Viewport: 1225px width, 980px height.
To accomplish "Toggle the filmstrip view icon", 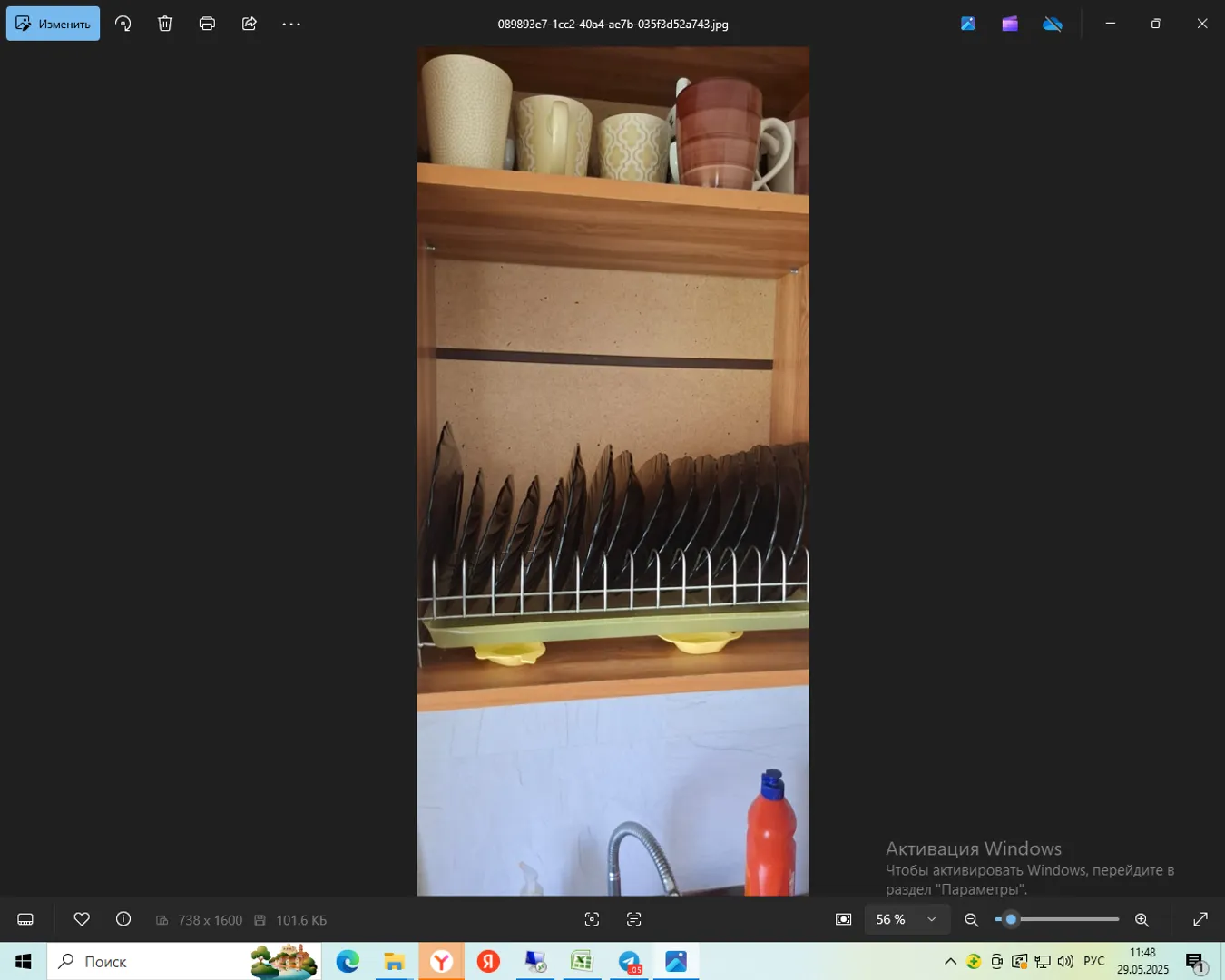I will point(25,919).
